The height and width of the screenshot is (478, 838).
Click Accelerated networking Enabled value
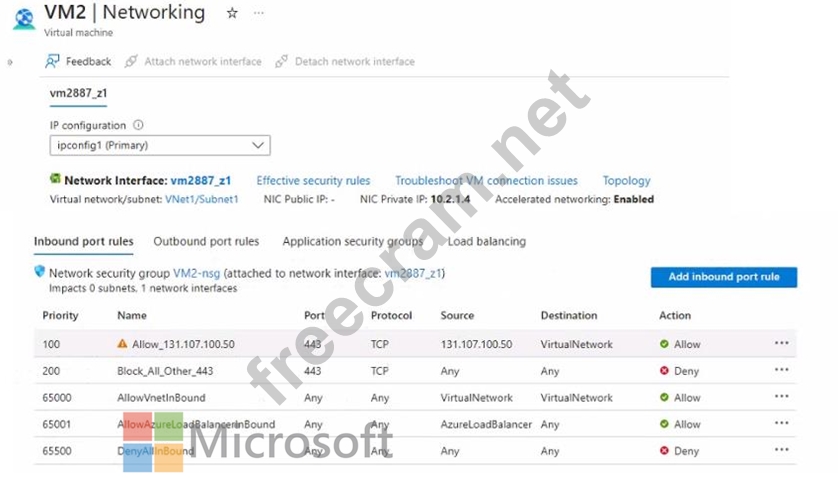click(x=634, y=199)
